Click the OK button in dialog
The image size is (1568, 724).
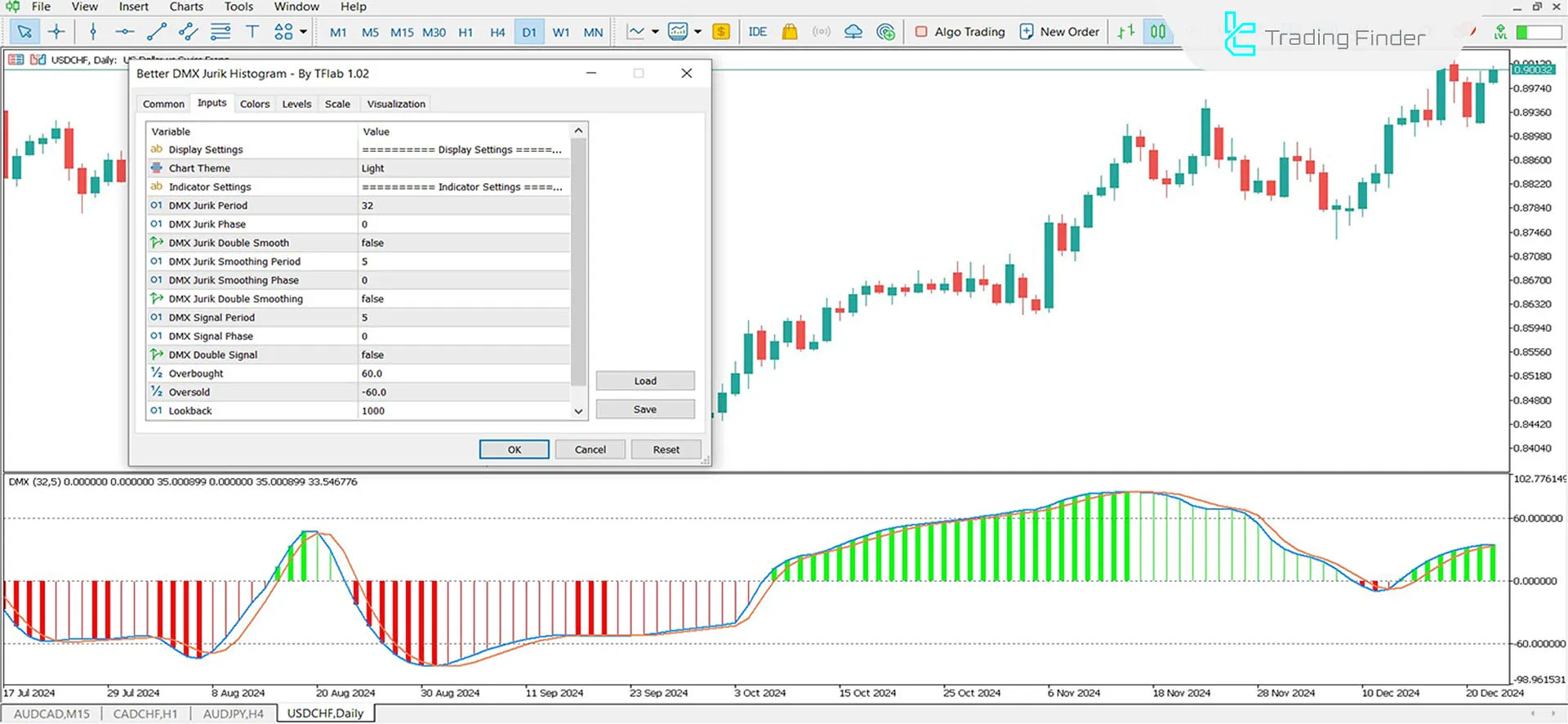tap(514, 449)
